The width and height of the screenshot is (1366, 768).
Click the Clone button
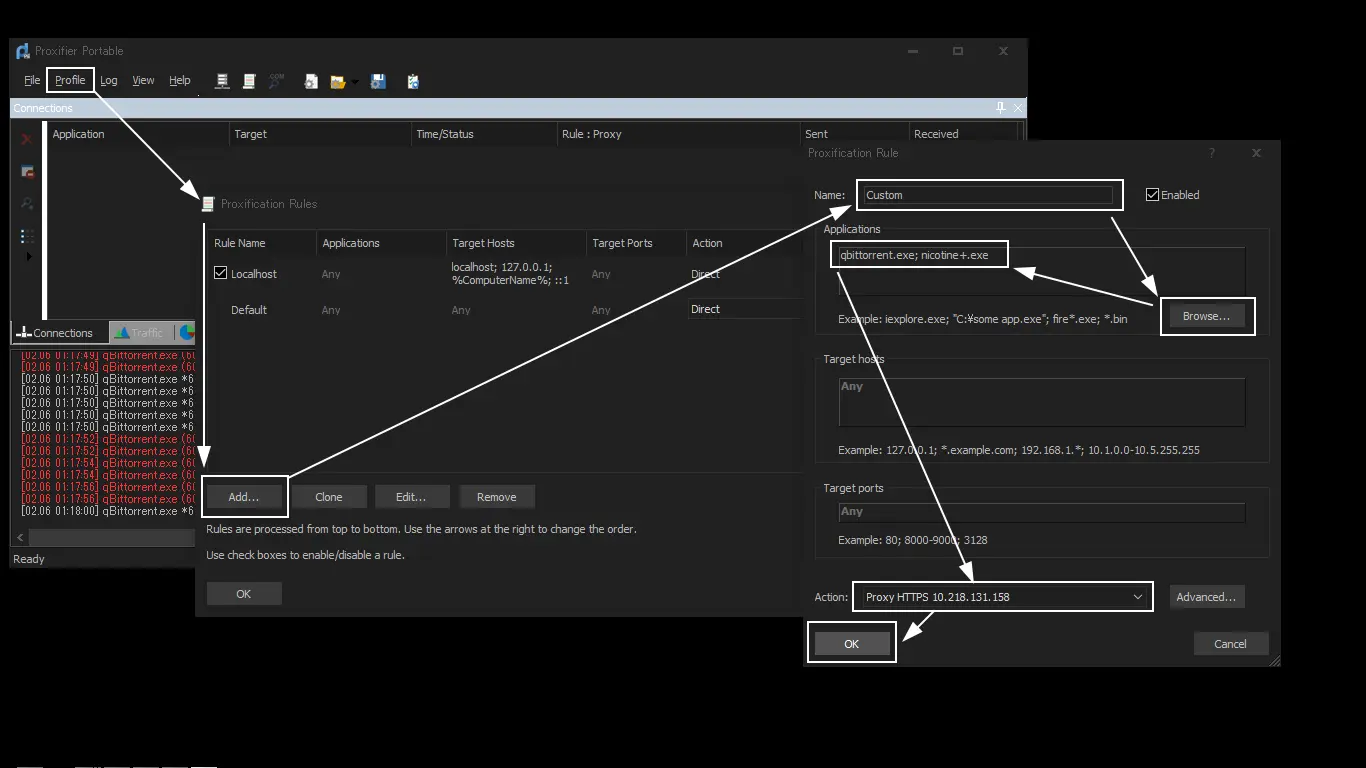click(329, 497)
